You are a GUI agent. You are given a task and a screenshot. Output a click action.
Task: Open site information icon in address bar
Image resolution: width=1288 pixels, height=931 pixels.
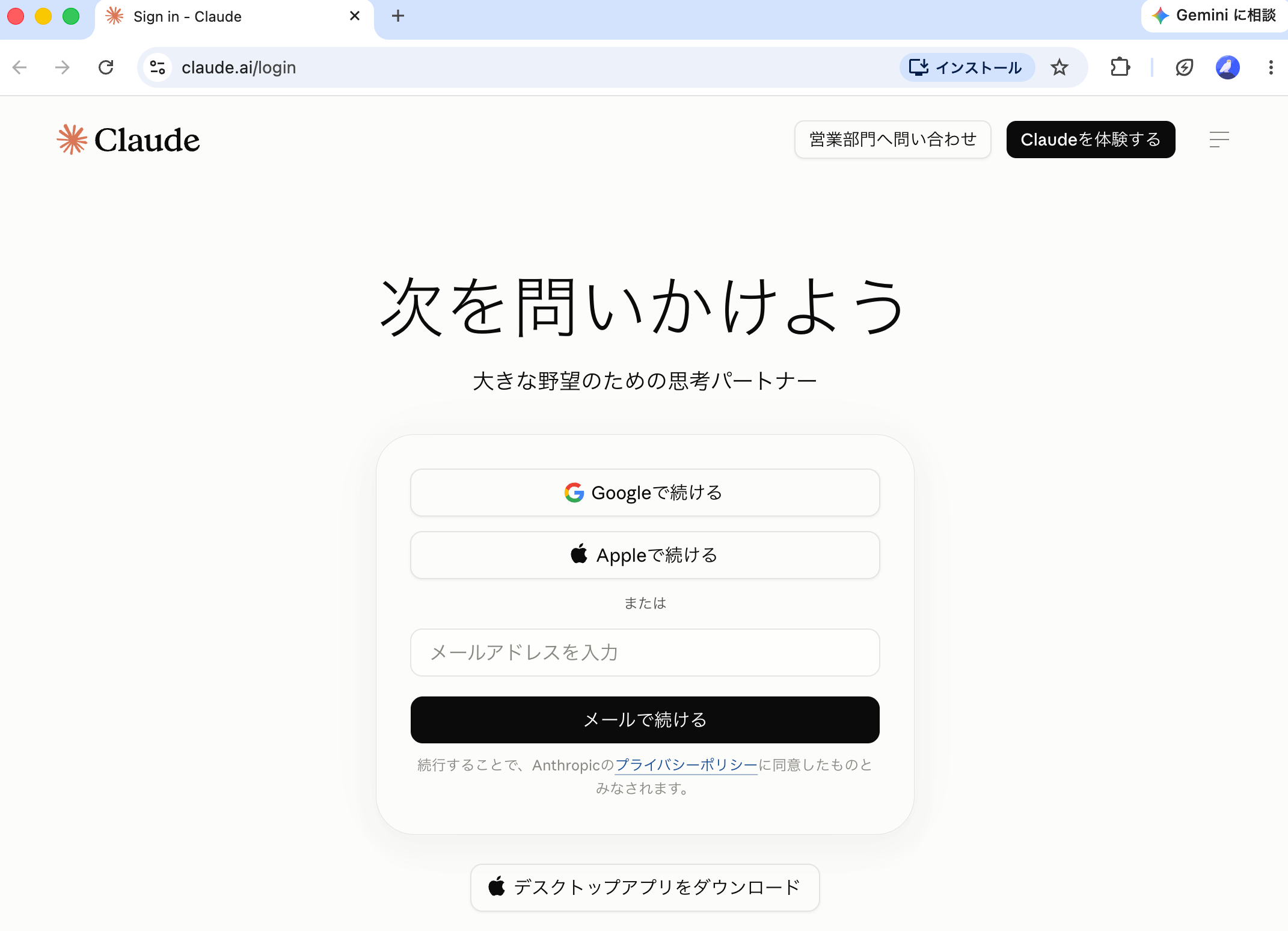[158, 67]
